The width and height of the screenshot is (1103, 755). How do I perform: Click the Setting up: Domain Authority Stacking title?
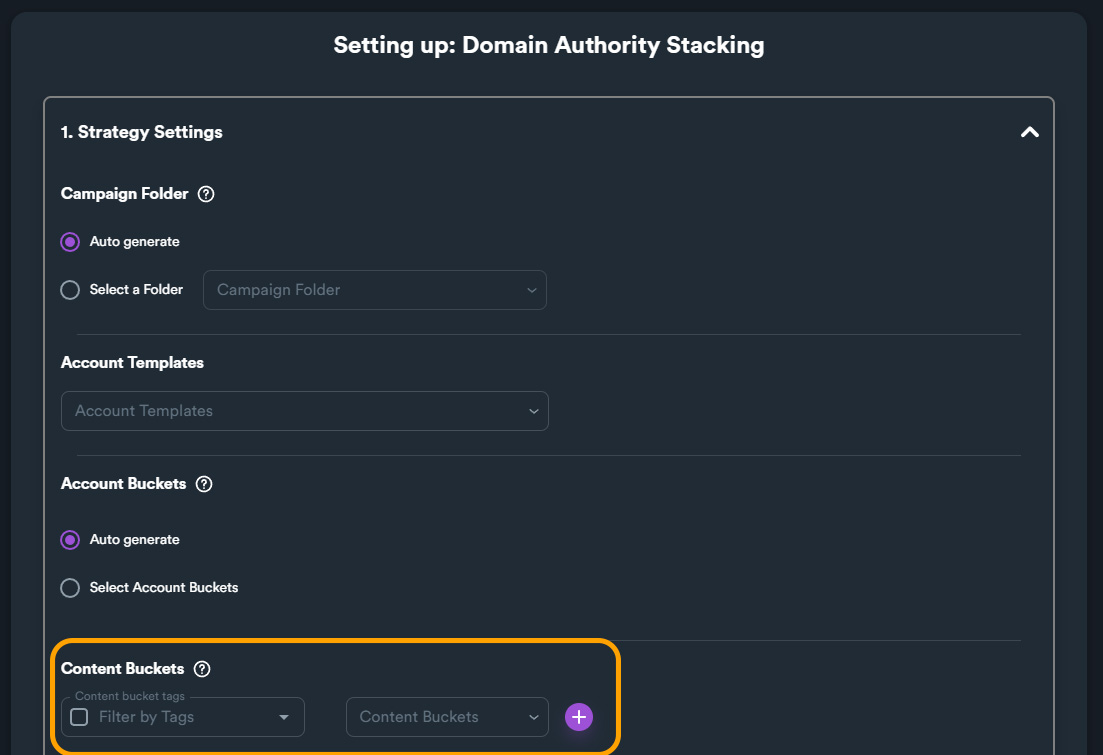[549, 45]
